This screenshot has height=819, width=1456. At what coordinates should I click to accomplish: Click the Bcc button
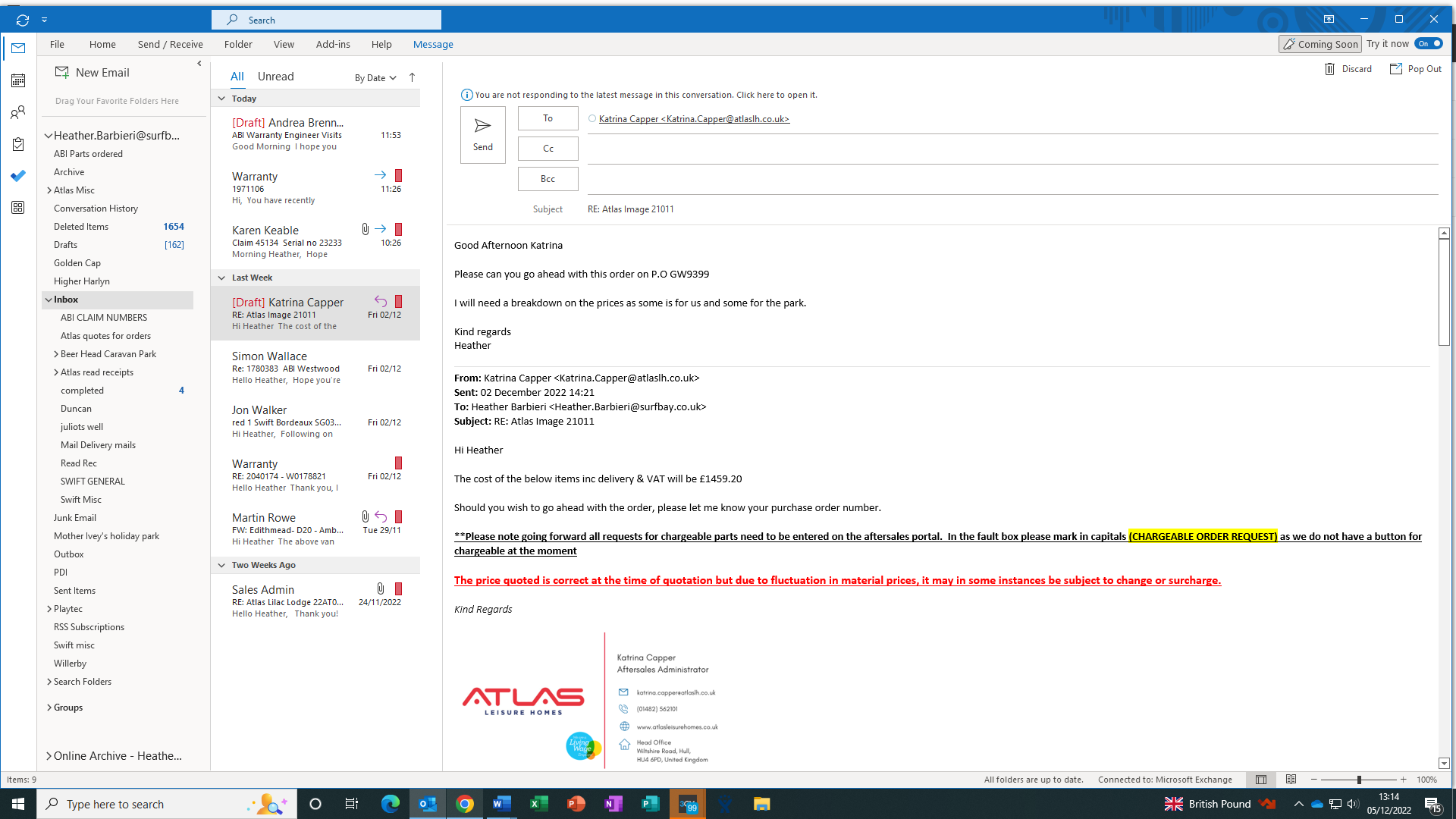548,179
